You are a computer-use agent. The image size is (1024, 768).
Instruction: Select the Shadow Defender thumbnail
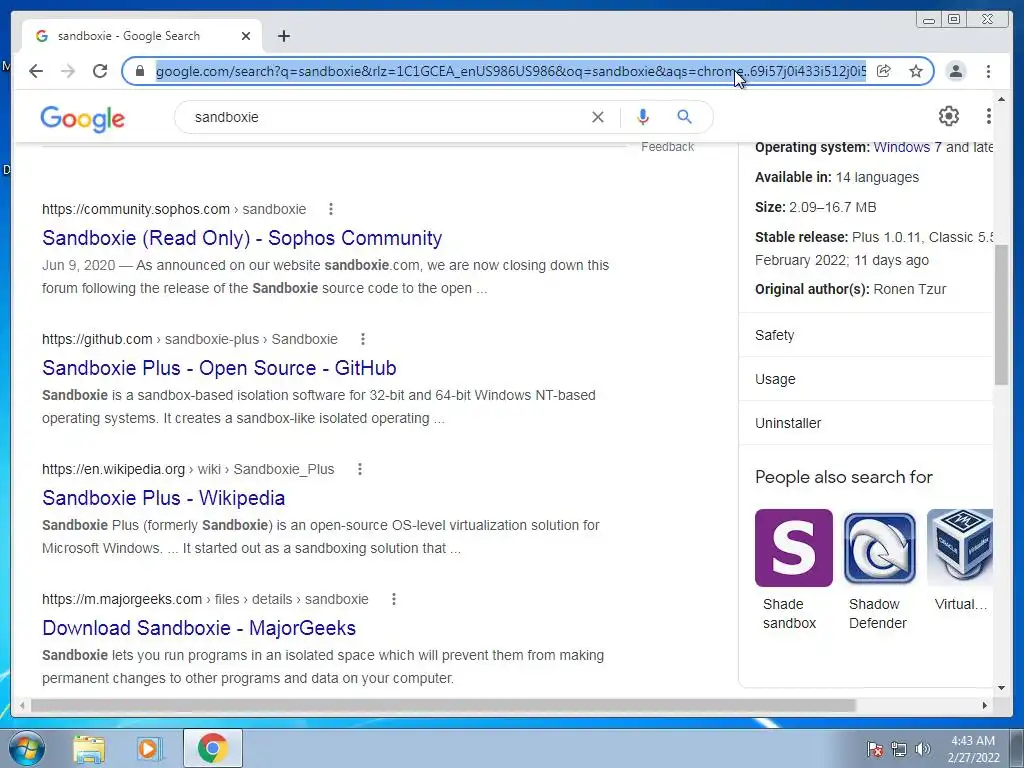tap(880, 548)
